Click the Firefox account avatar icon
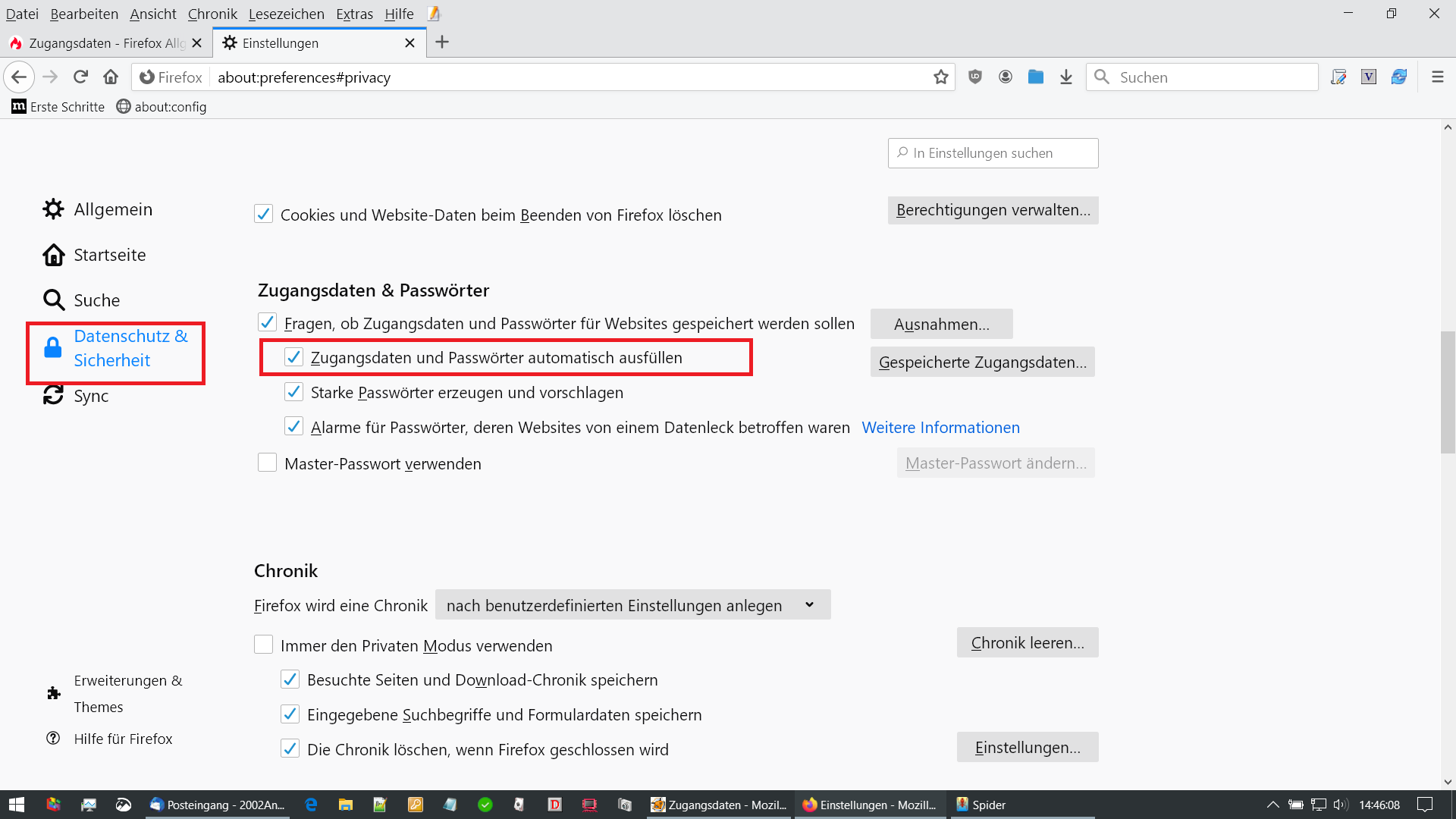The width and height of the screenshot is (1456, 819). click(1006, 77)
